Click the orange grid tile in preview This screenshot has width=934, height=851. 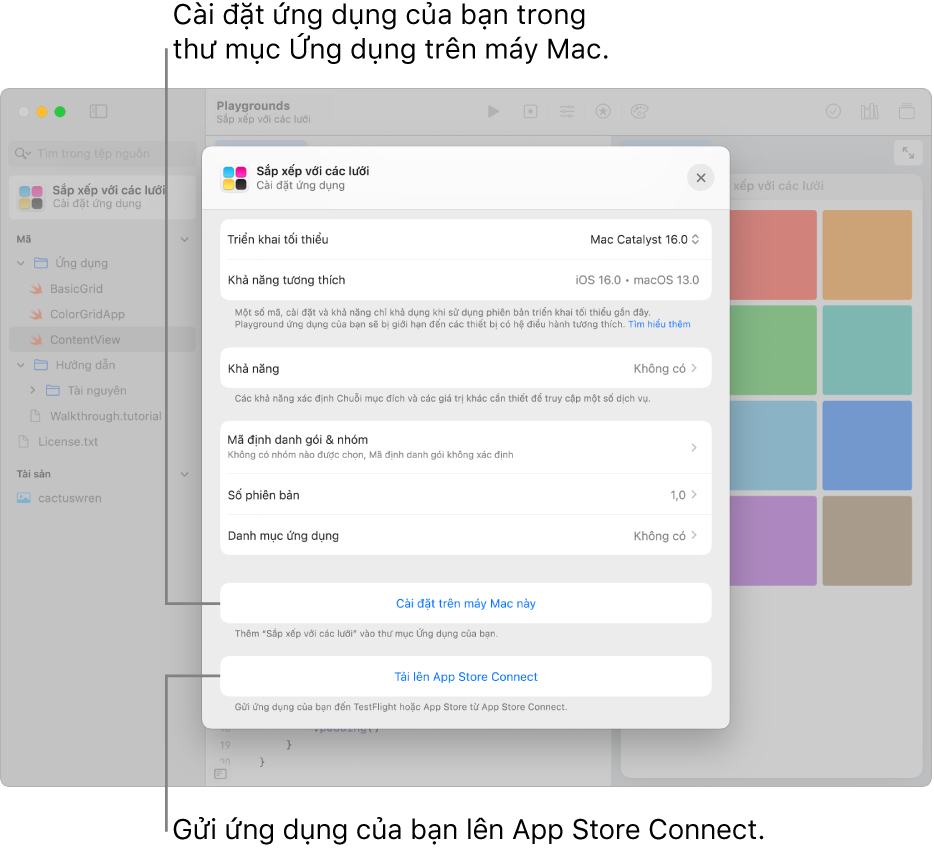tap(867, 255)
